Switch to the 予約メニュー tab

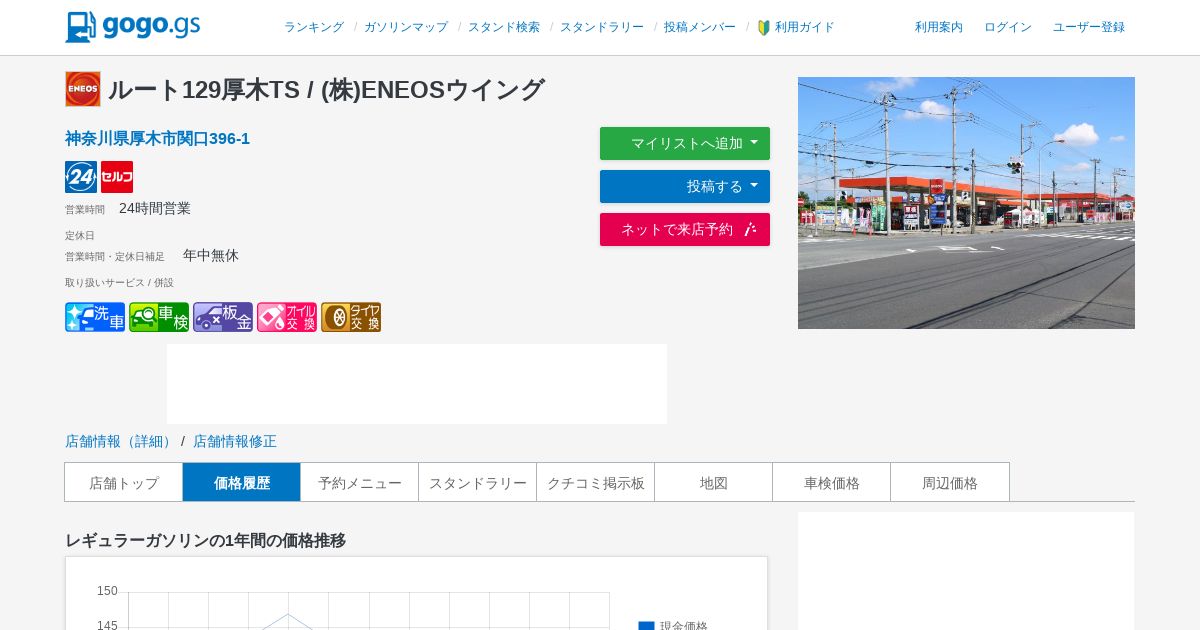point(360,482)
